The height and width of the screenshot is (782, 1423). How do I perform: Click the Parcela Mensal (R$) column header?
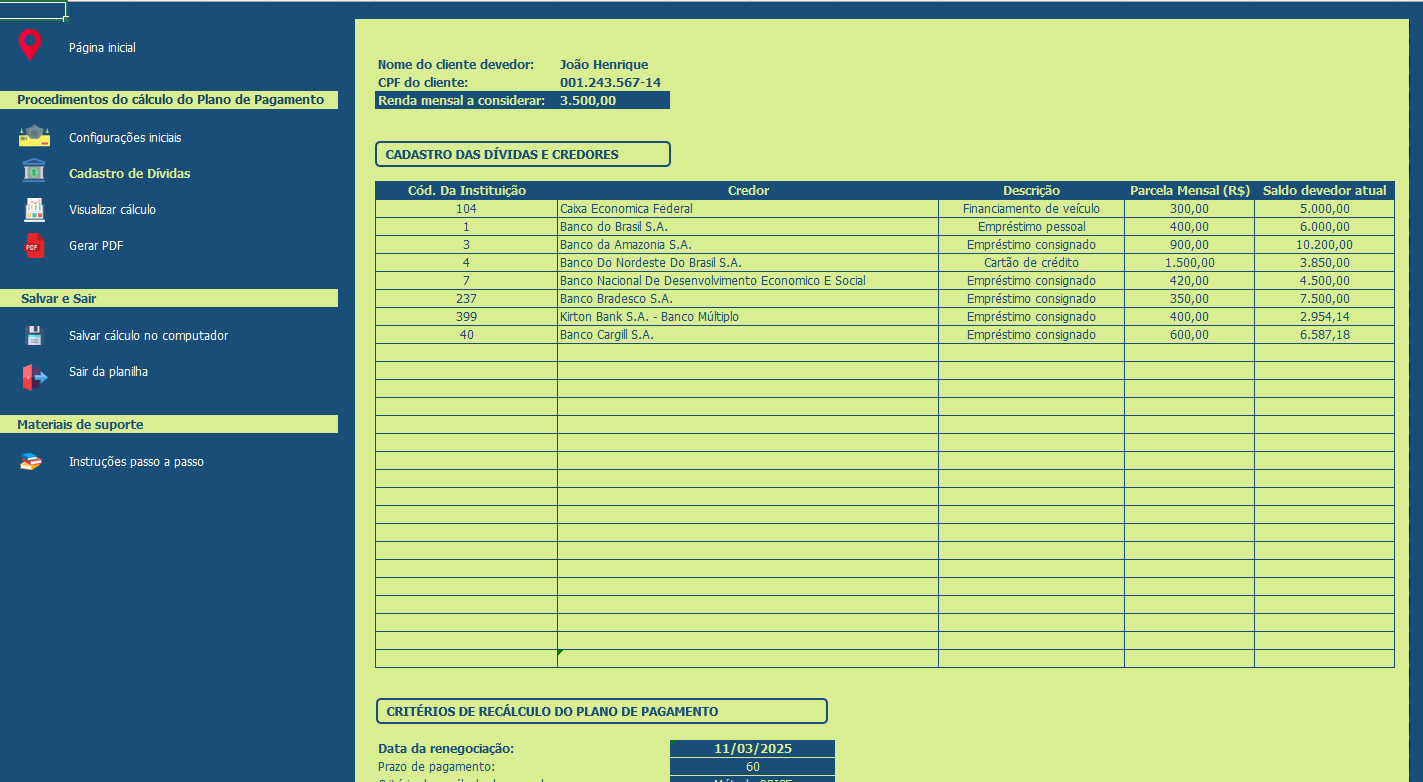pyautogui.click(x=1189, y=190)
